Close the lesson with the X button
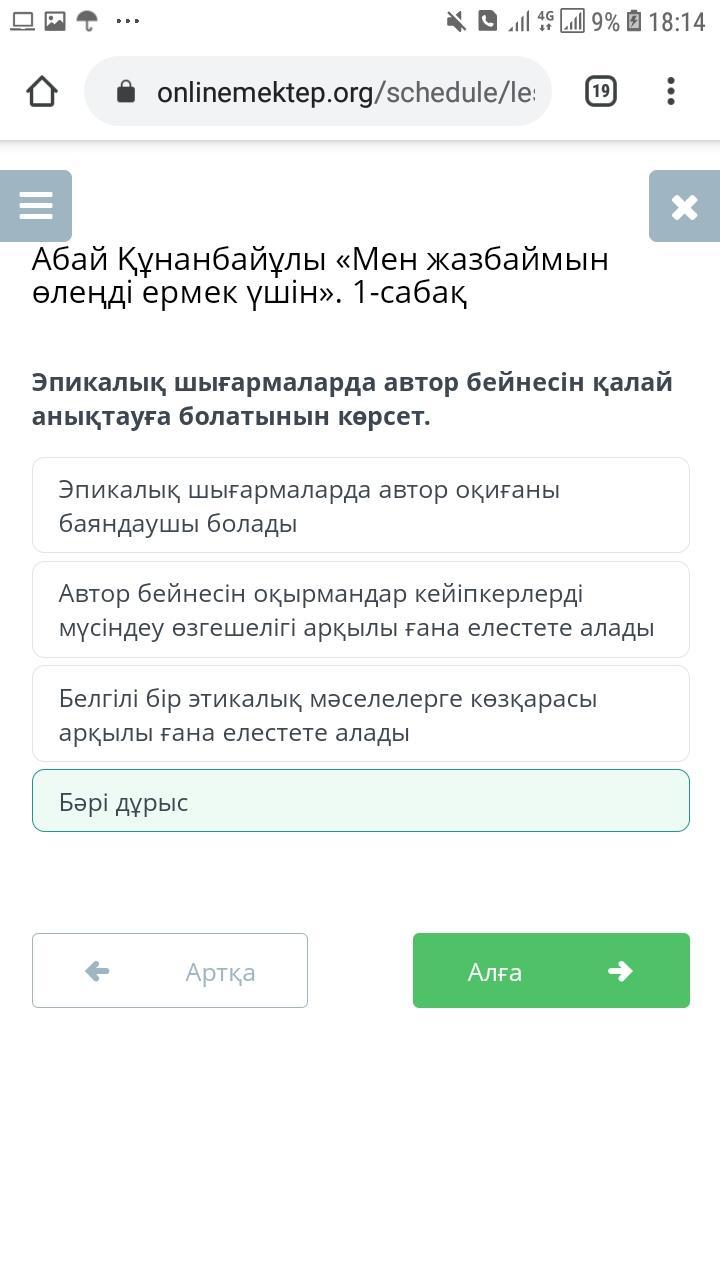The width and height of the screenshot is (720, 1280). [x=684, y=206]
